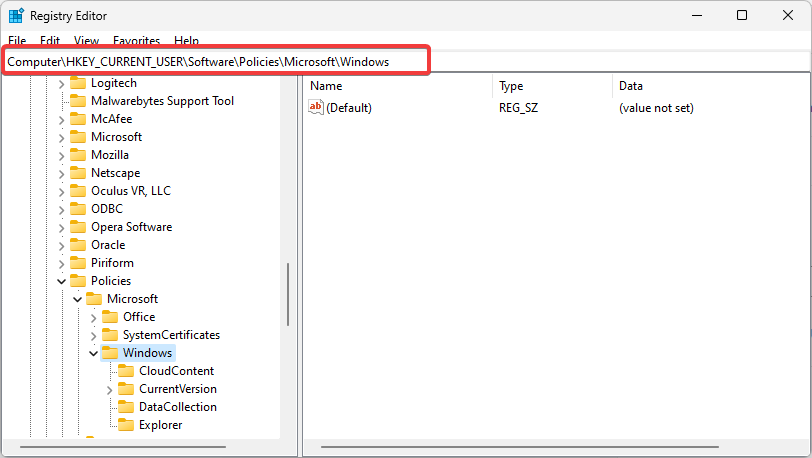812x458 pixels.
Task: Maximize the Registry Editor window
Action: pyautogui.click(x=742, y=15)
